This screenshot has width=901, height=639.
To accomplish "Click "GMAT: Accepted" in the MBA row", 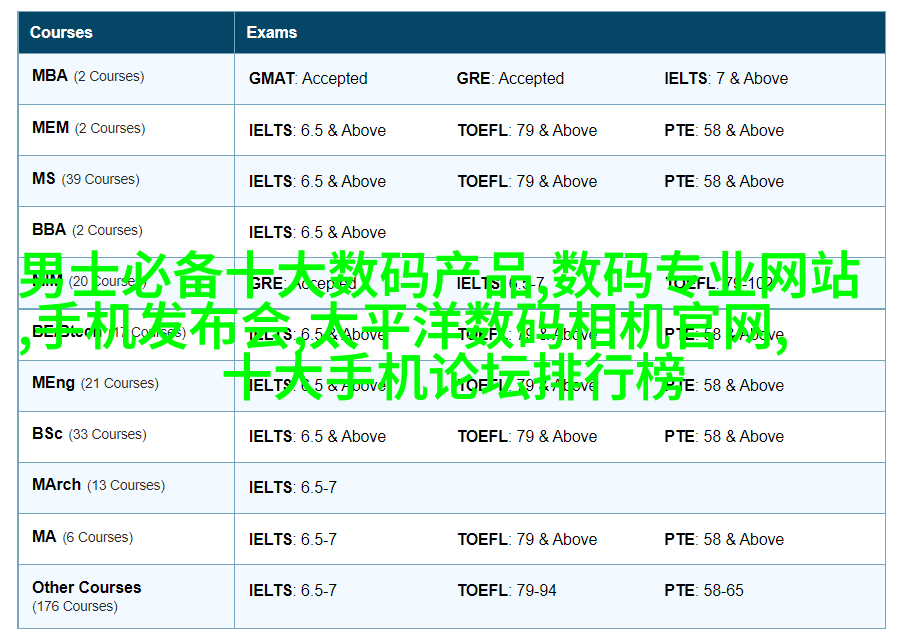I will click(308, 78).
